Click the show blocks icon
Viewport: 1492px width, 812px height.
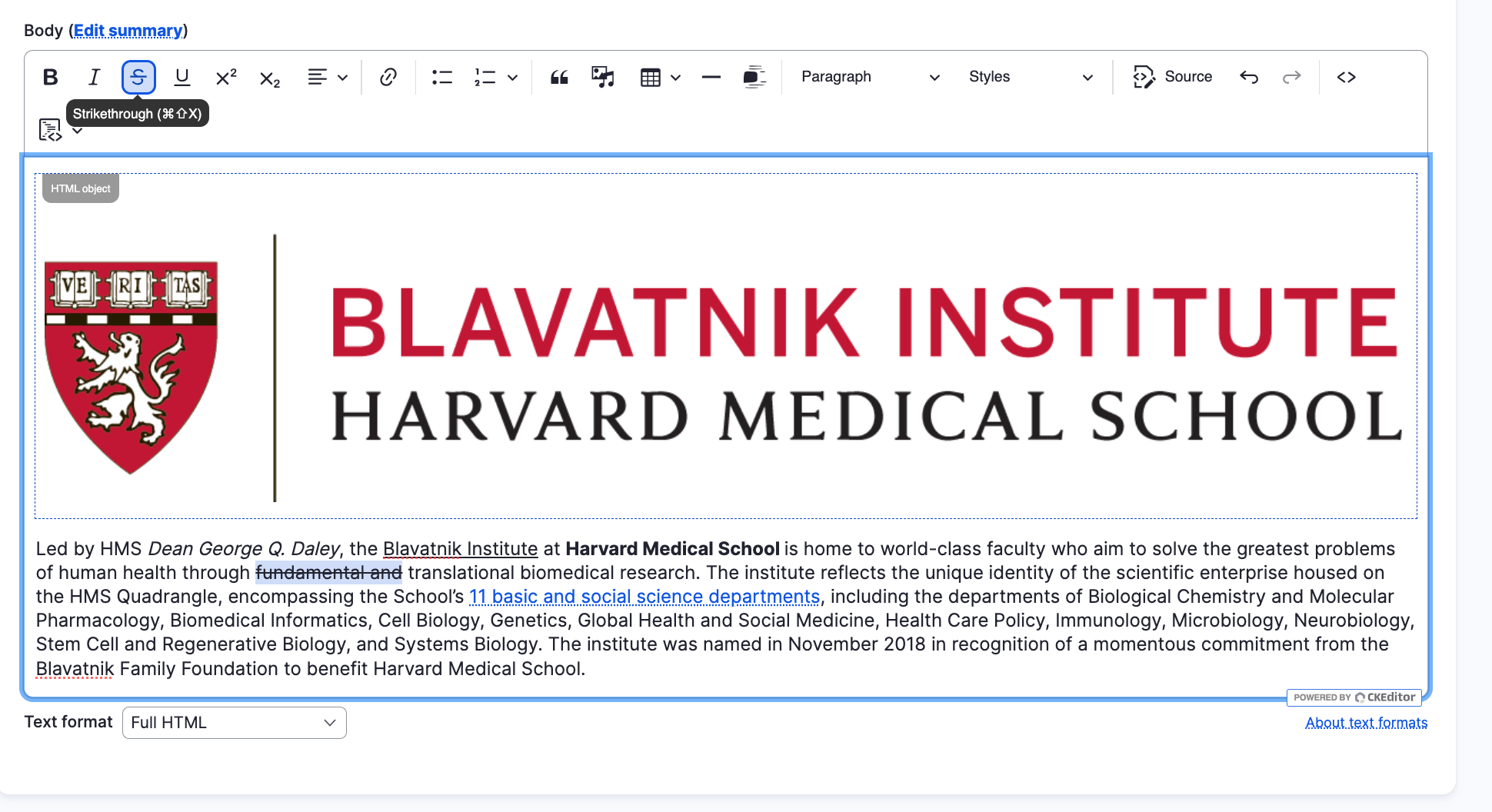[x=754, y=77]
